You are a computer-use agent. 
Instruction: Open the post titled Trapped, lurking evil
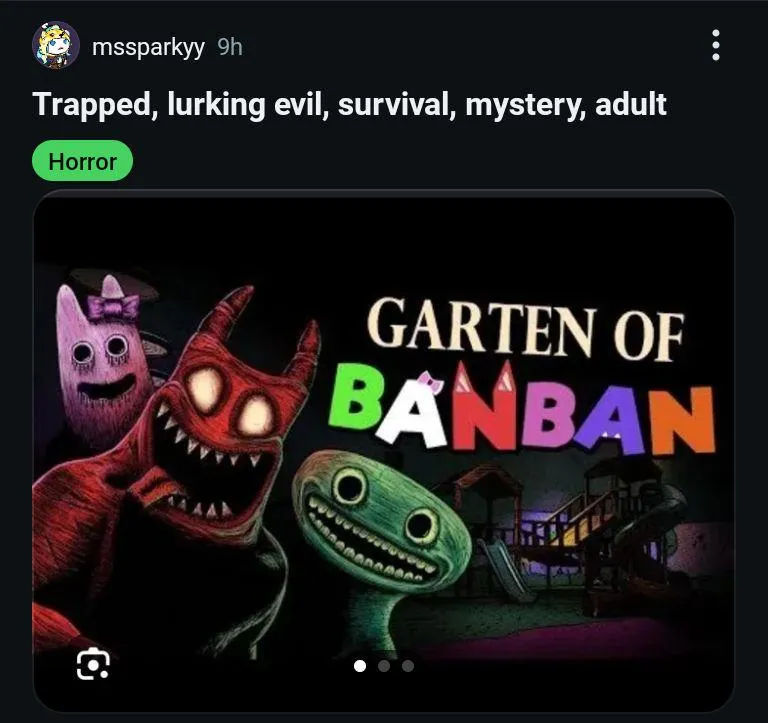(349, 105)
